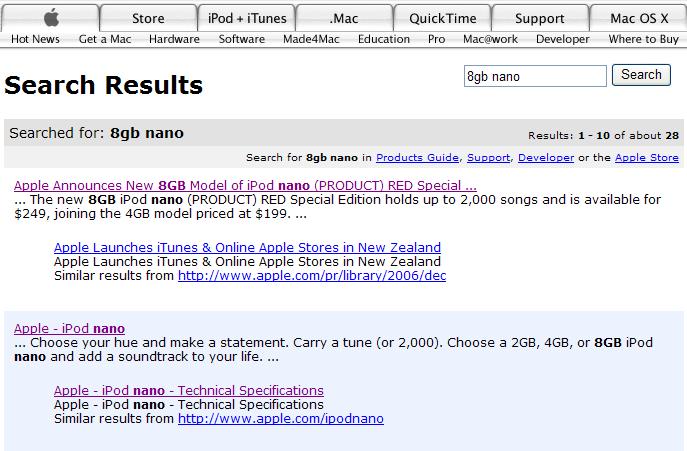
Task: Open the apple.com/ipodnano similar results URL
Action: (x=281, y=419)
